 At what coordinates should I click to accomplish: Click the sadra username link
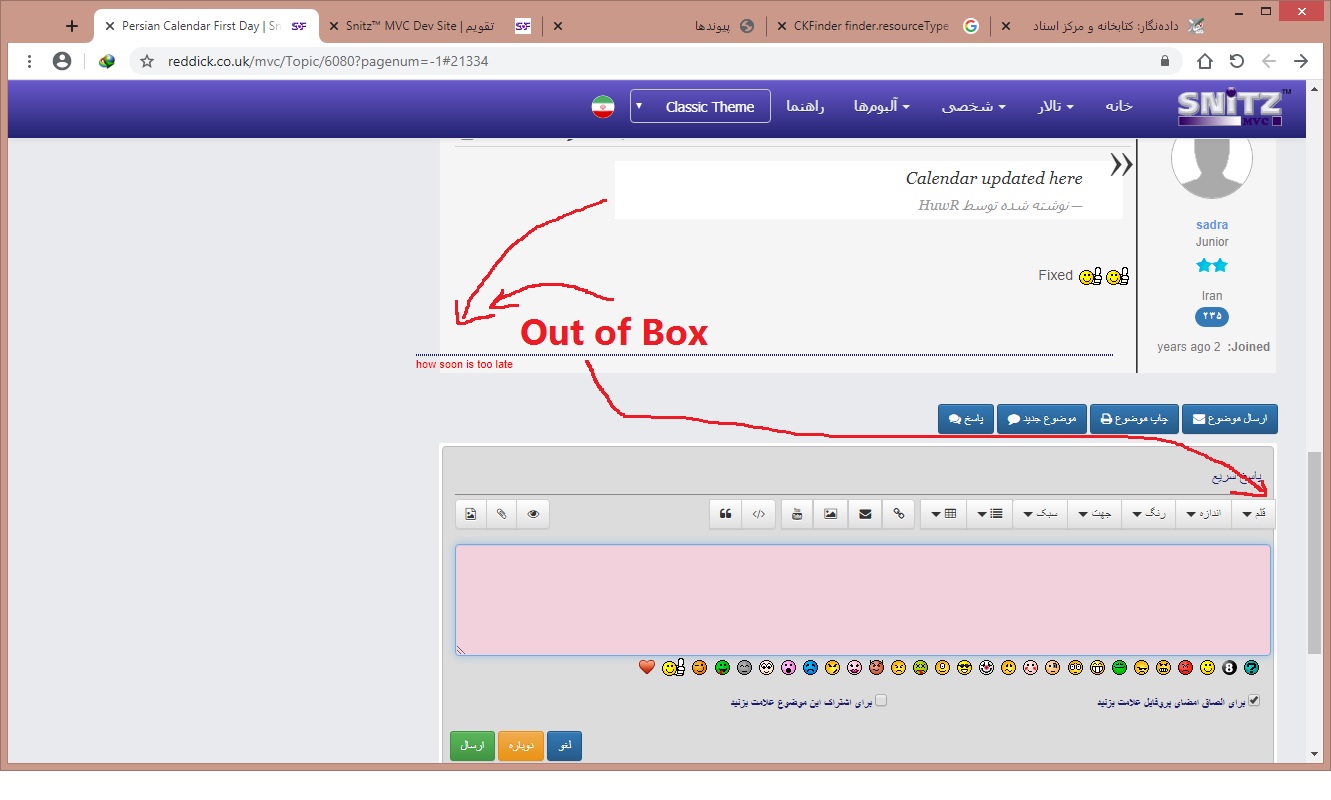[1212, 225]
